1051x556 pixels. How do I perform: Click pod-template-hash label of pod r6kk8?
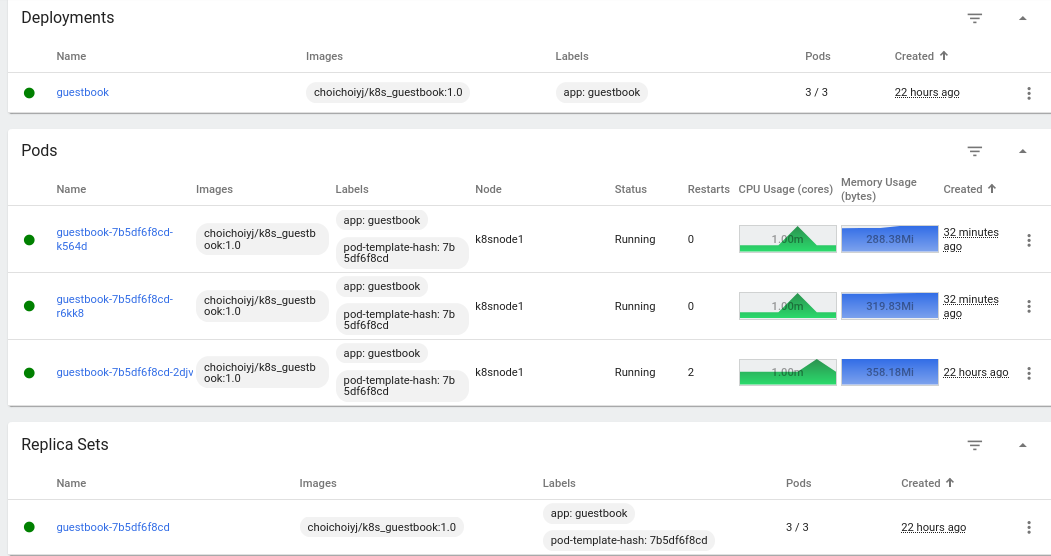tap(401, 320)
